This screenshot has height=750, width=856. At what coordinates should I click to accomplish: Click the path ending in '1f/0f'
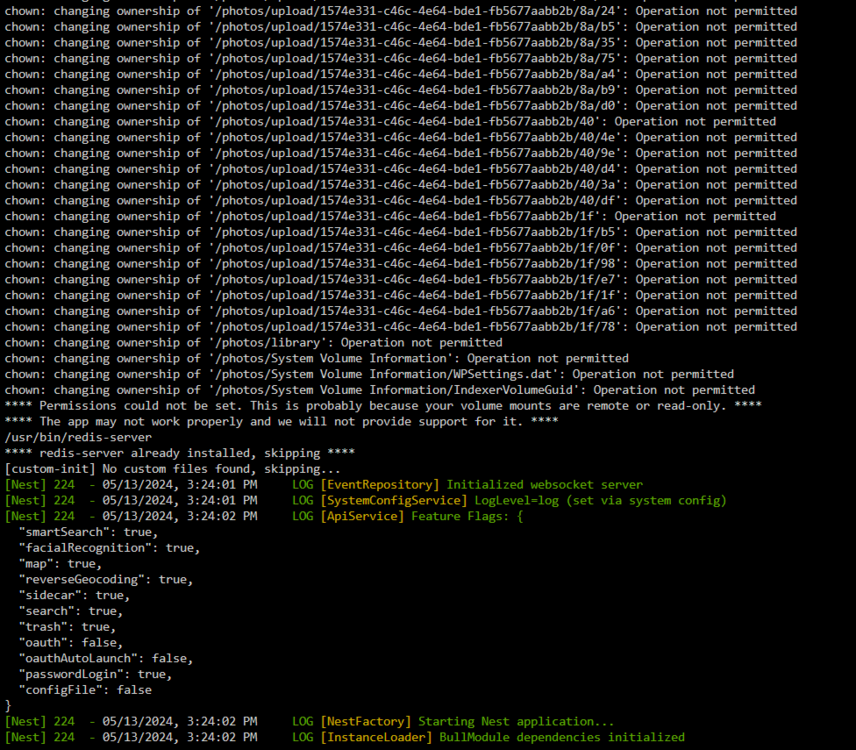pyautogui.click(x=417, y=248)
